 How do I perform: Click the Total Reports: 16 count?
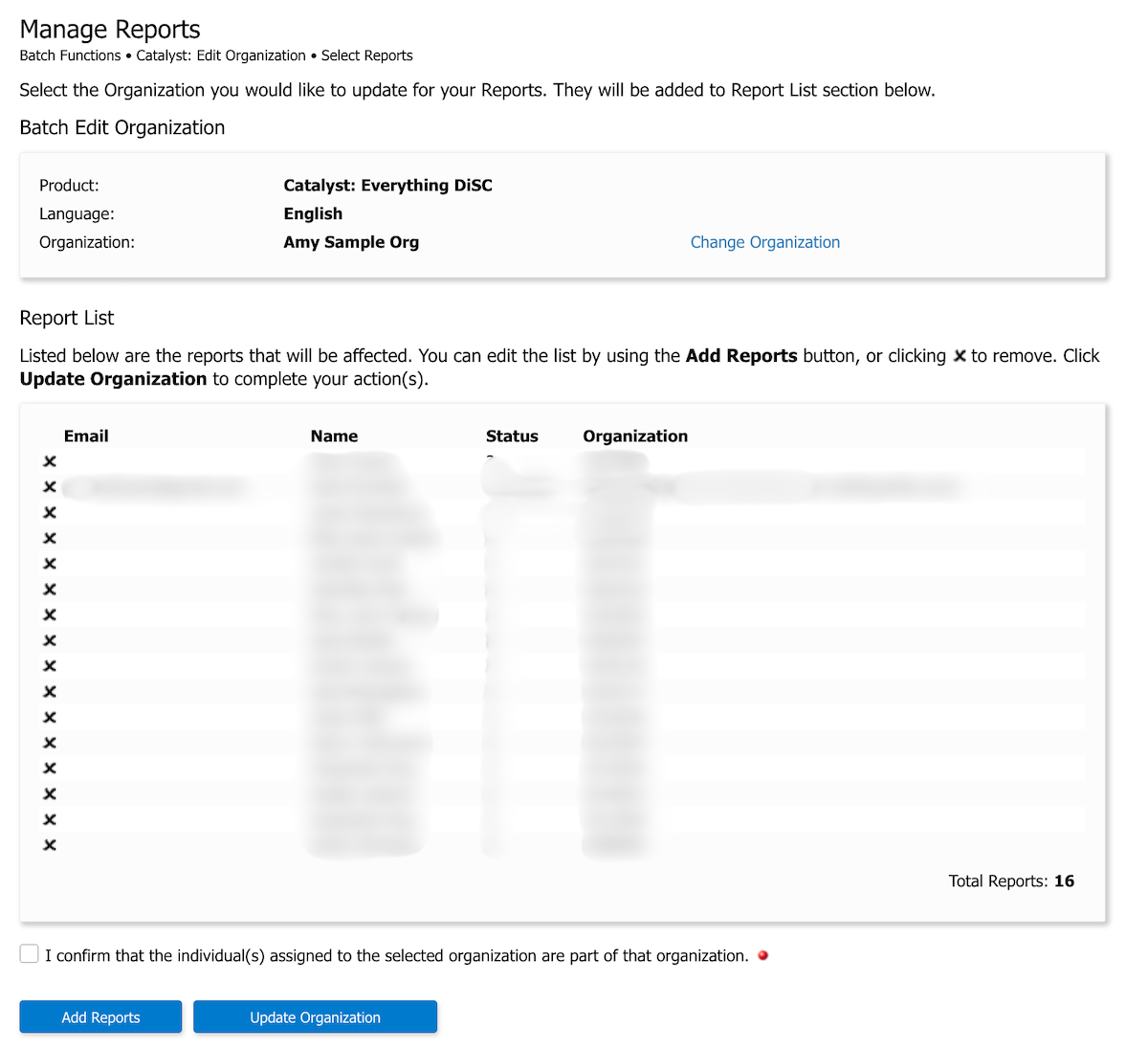click(1011, 881)
